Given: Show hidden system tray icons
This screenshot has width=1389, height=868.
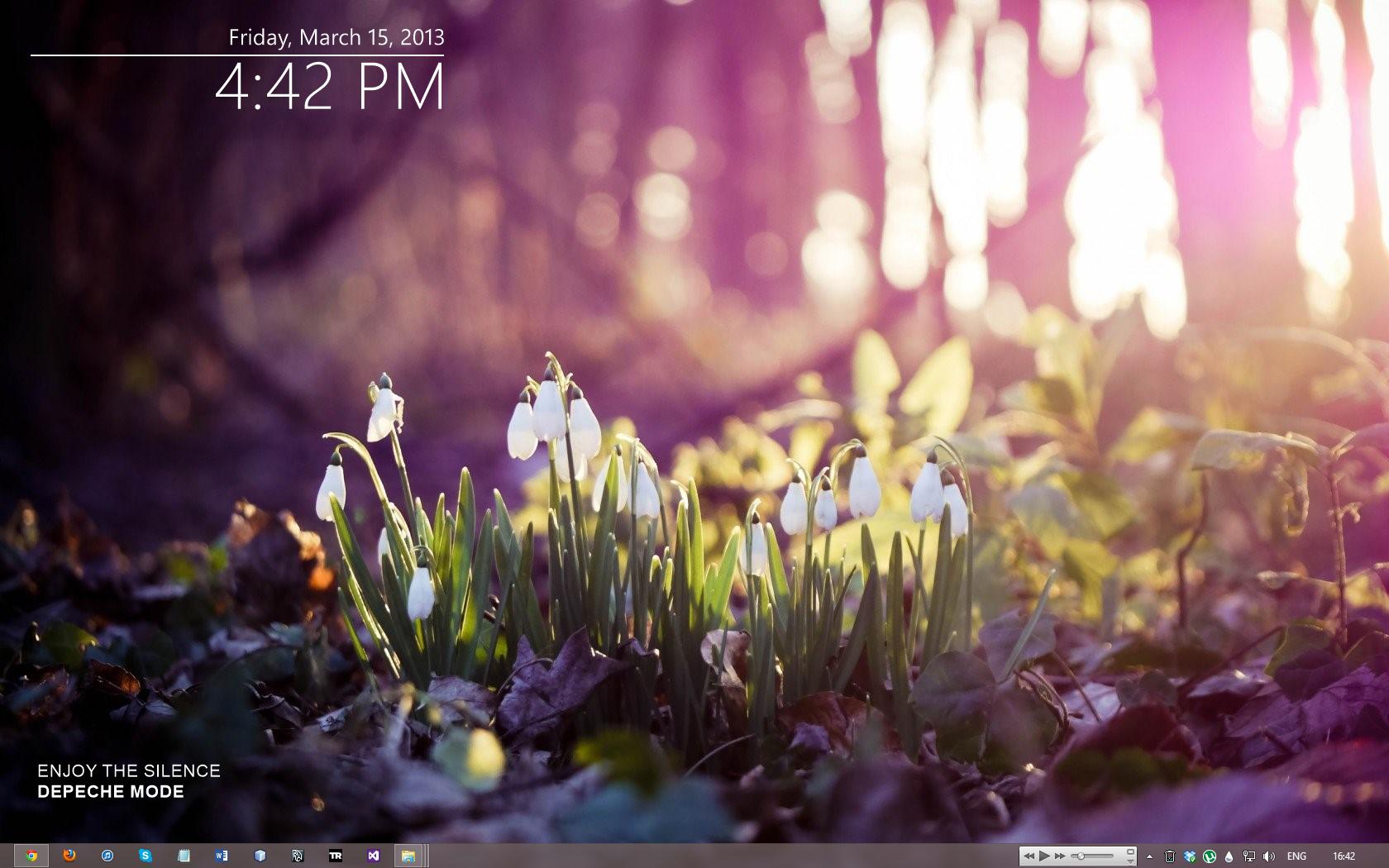Looking at the screenshot, I should [1149, 856].
